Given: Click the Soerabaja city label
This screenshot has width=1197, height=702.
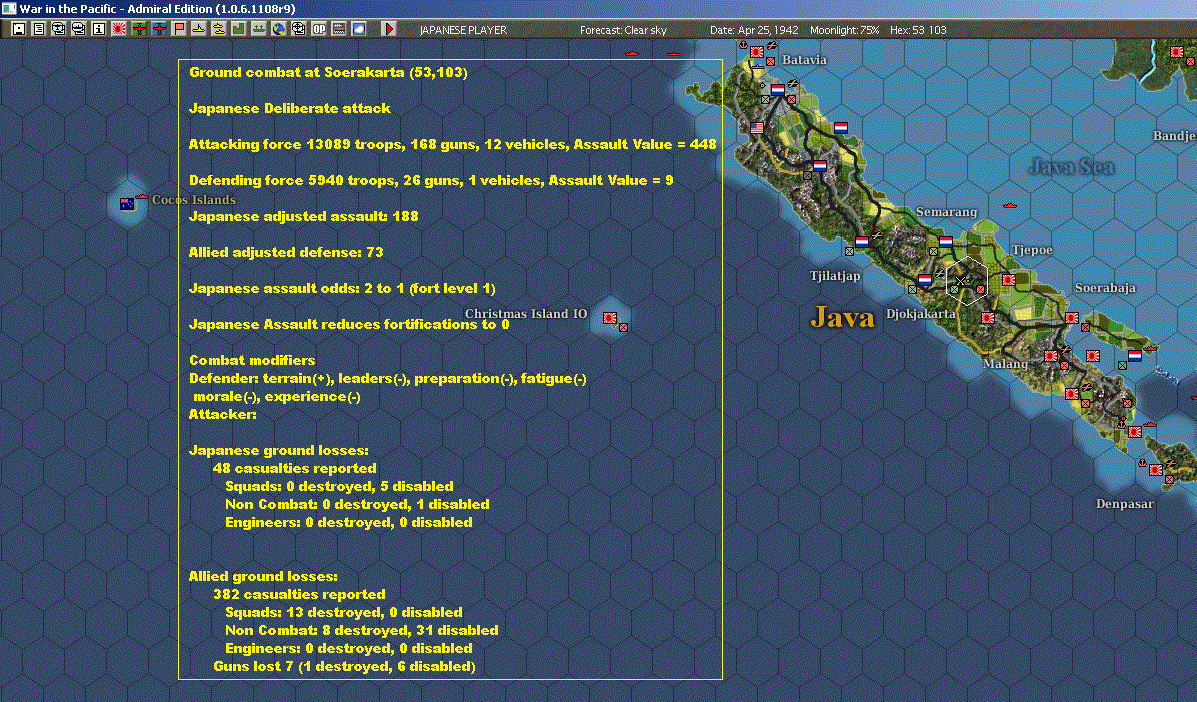Looking at the screenshot, I should tap(1105, 288).
